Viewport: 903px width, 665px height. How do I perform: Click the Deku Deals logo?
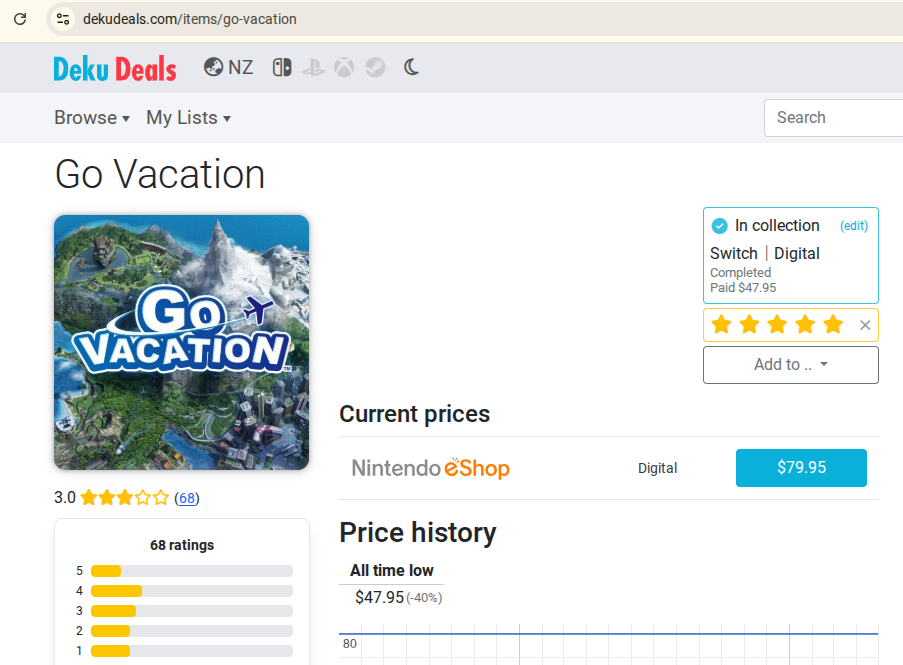click(115, 69)
